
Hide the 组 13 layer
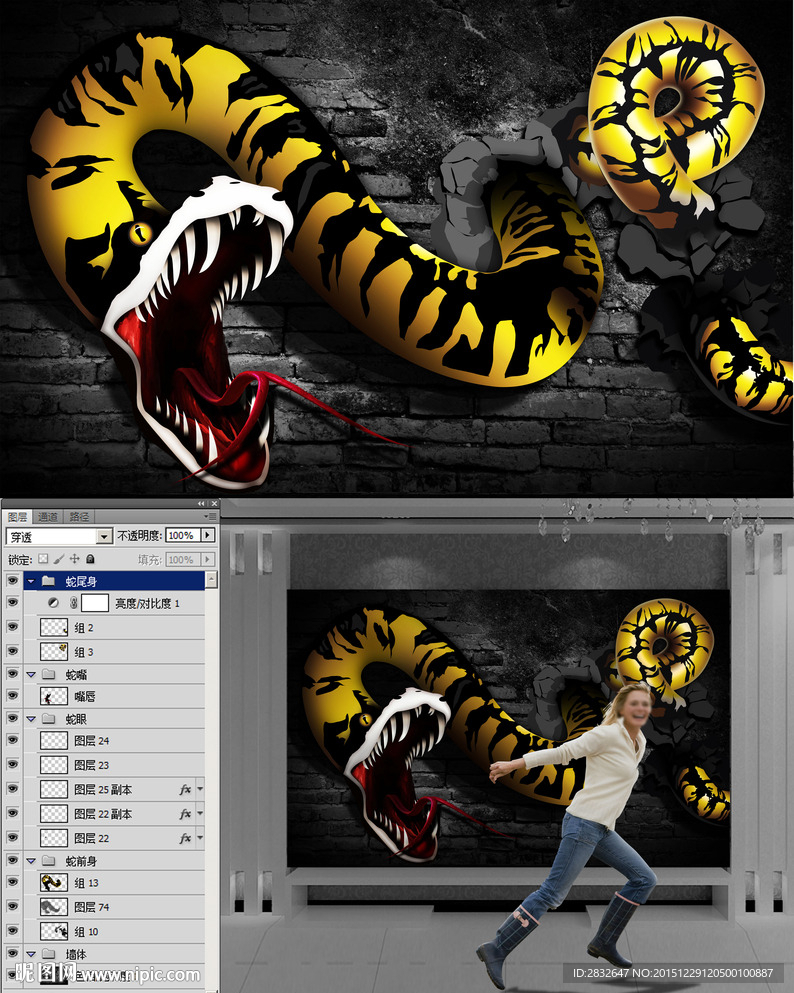(12, 882)
